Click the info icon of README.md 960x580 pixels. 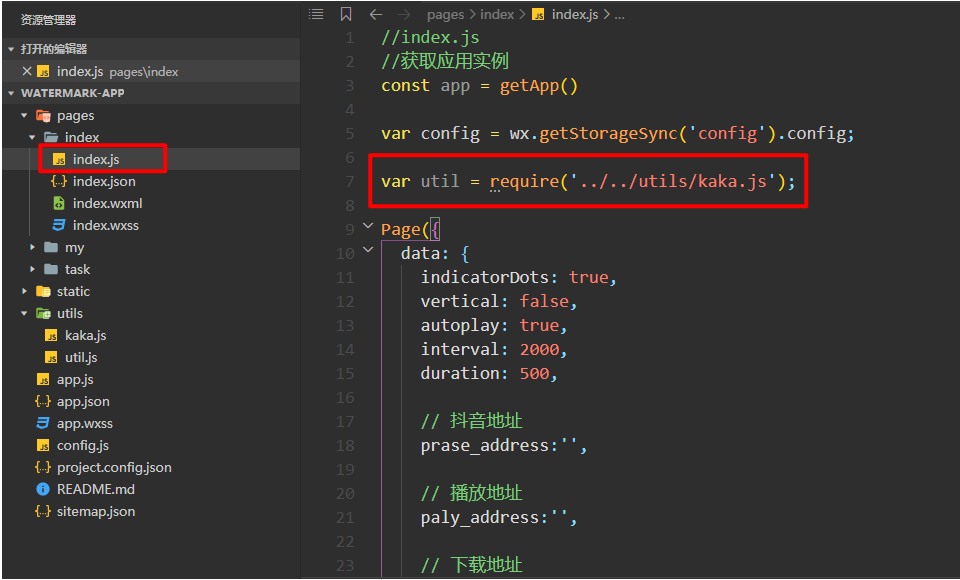tap(43, 489)
